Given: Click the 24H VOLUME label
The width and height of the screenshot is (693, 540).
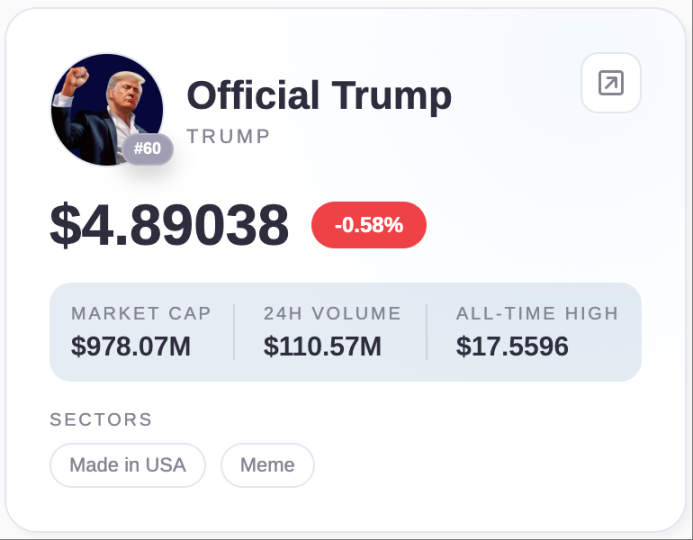Looking at the screenshot, I should coord(332,313).
